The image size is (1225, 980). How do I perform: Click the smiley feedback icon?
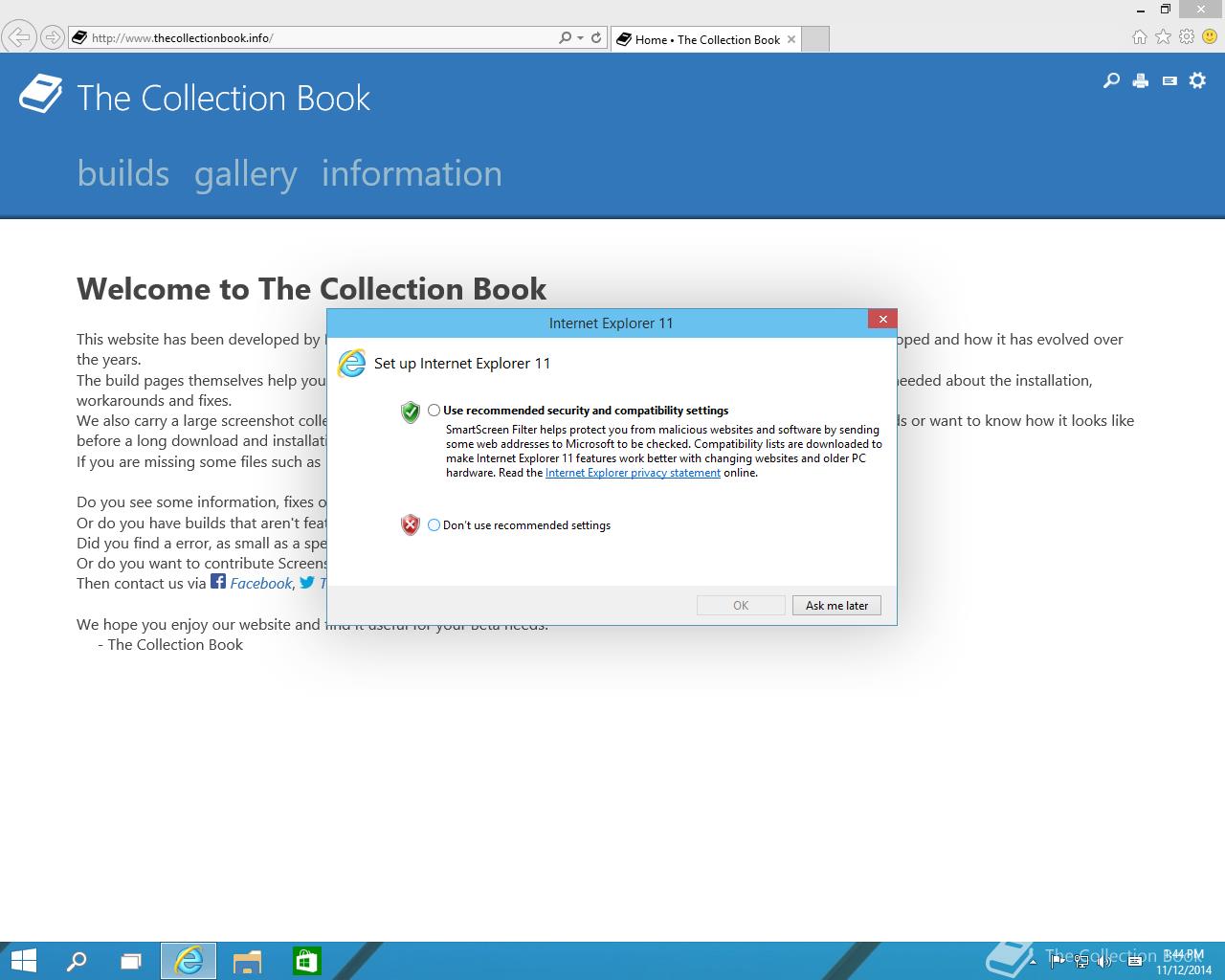pos(1210,36)
